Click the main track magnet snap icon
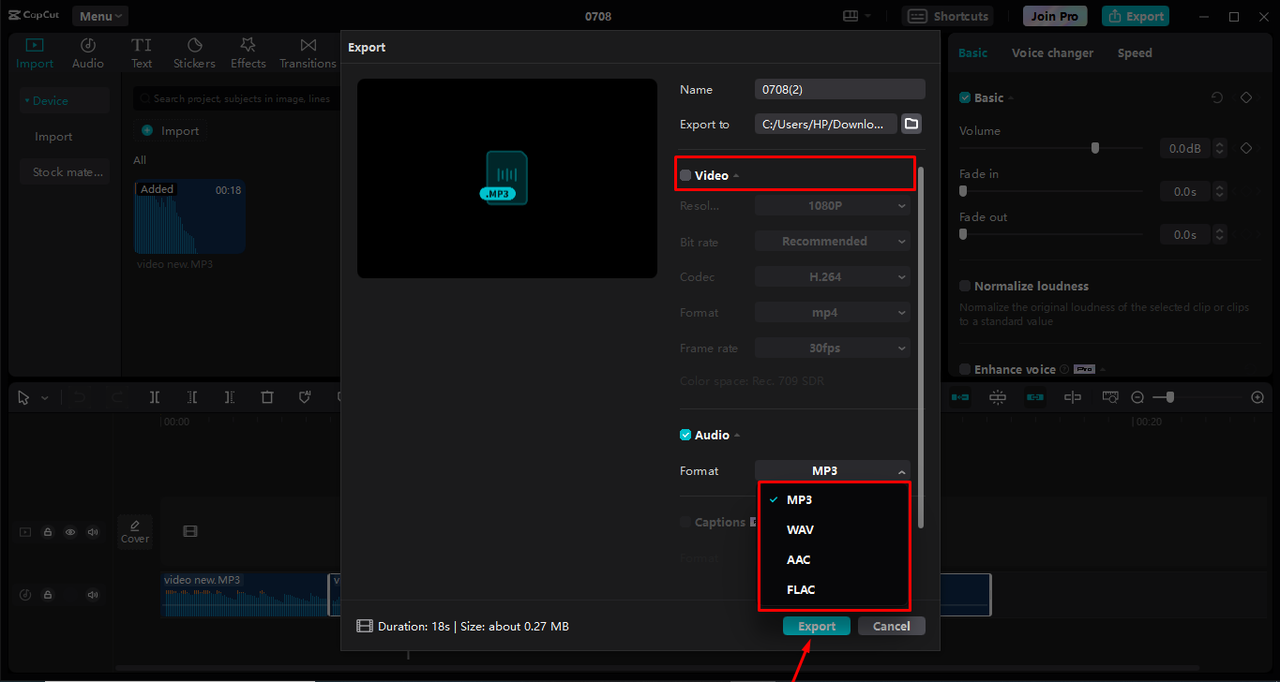 (960, 397)
